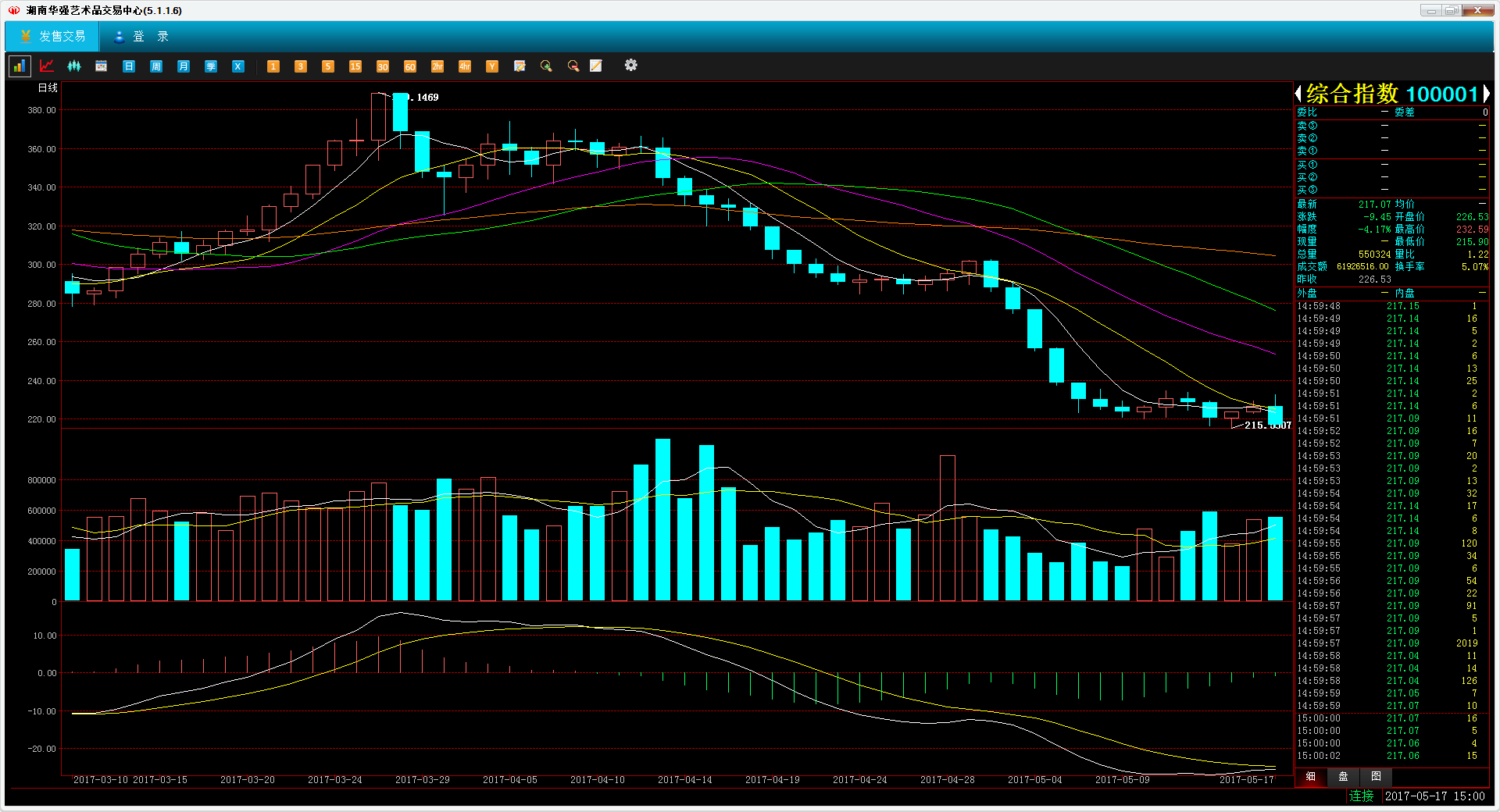Select the bar chart quote list icon
This screenshot has height=812, width=1500.
point(20,66)
